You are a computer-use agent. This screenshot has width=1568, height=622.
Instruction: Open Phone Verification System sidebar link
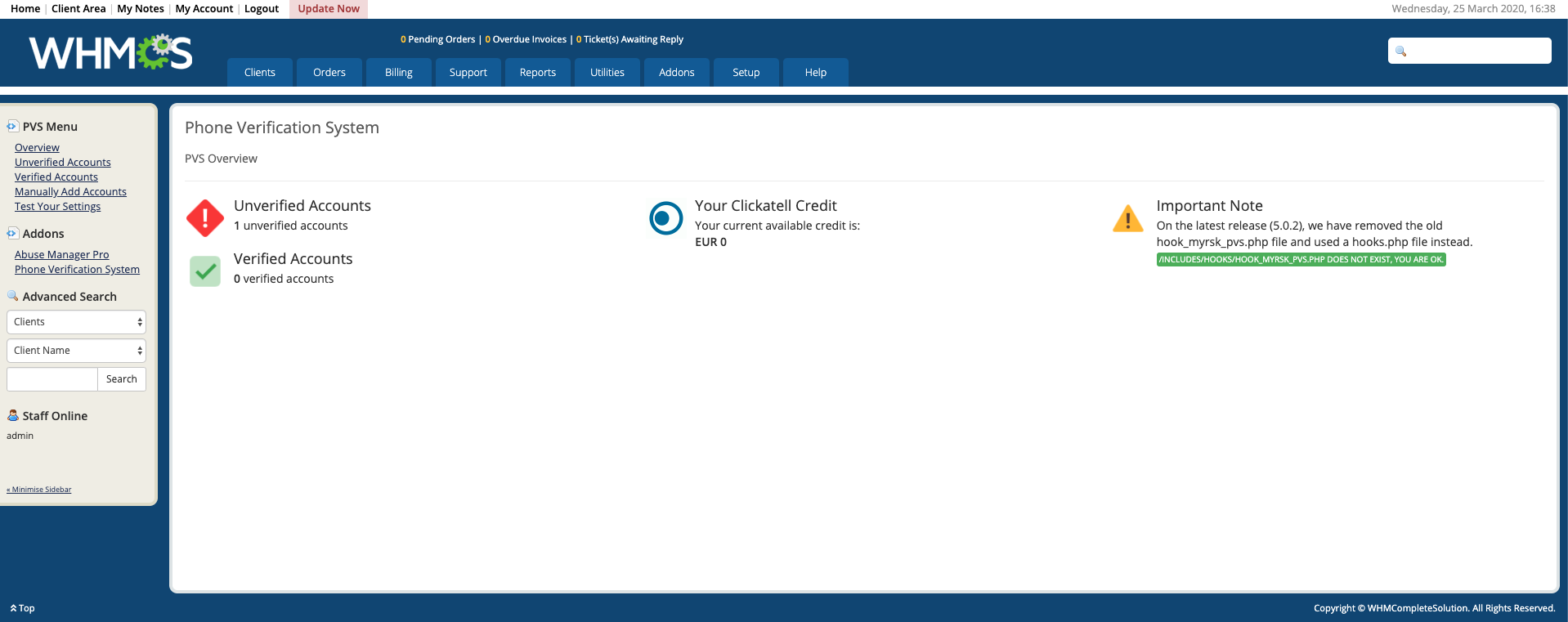(x=77, y=270)
